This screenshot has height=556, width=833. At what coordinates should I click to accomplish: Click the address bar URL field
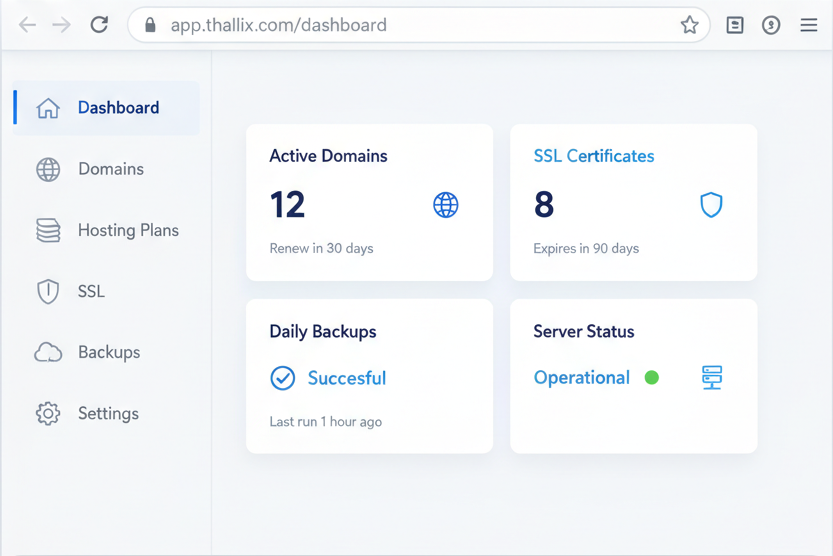click(x=419, y=24)
